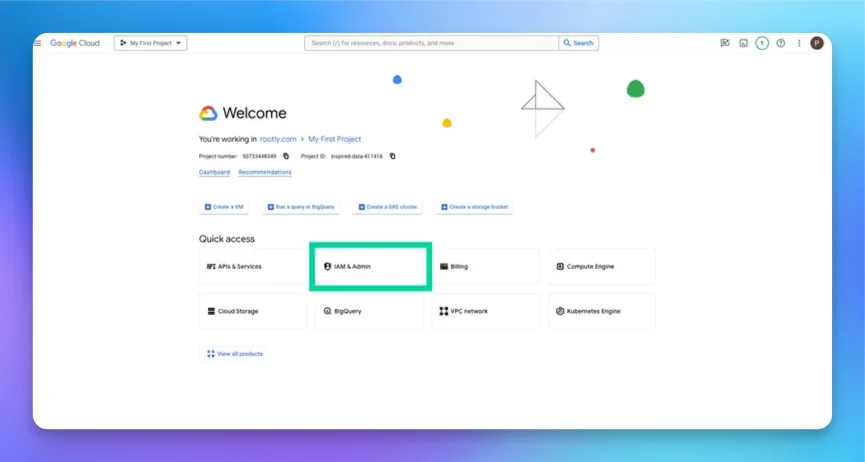Focus the resources search field

click(431, 43)
